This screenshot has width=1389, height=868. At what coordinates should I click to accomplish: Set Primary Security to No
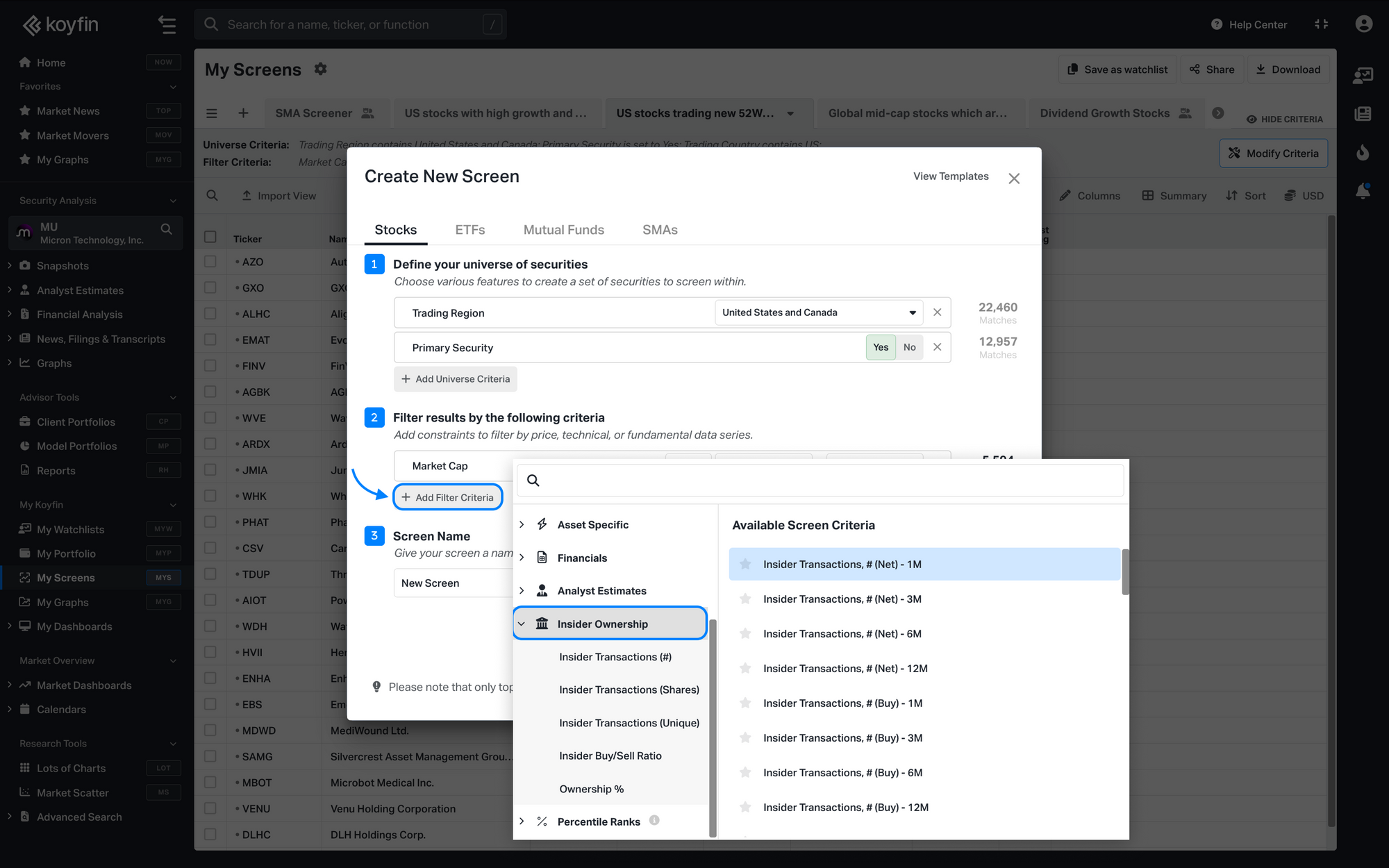(x=910, y=347)
